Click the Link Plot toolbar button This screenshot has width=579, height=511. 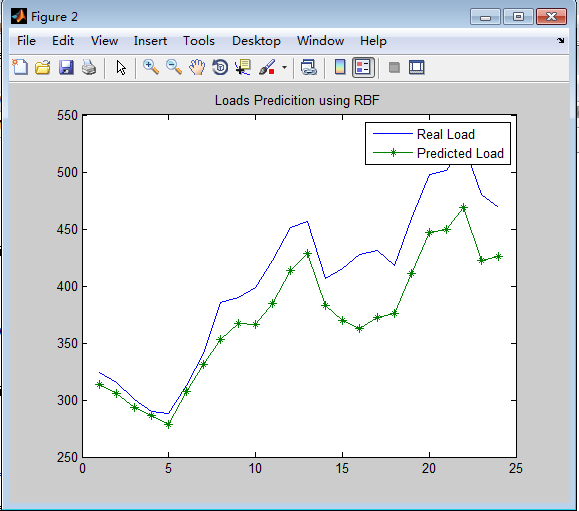coord(309,68)
